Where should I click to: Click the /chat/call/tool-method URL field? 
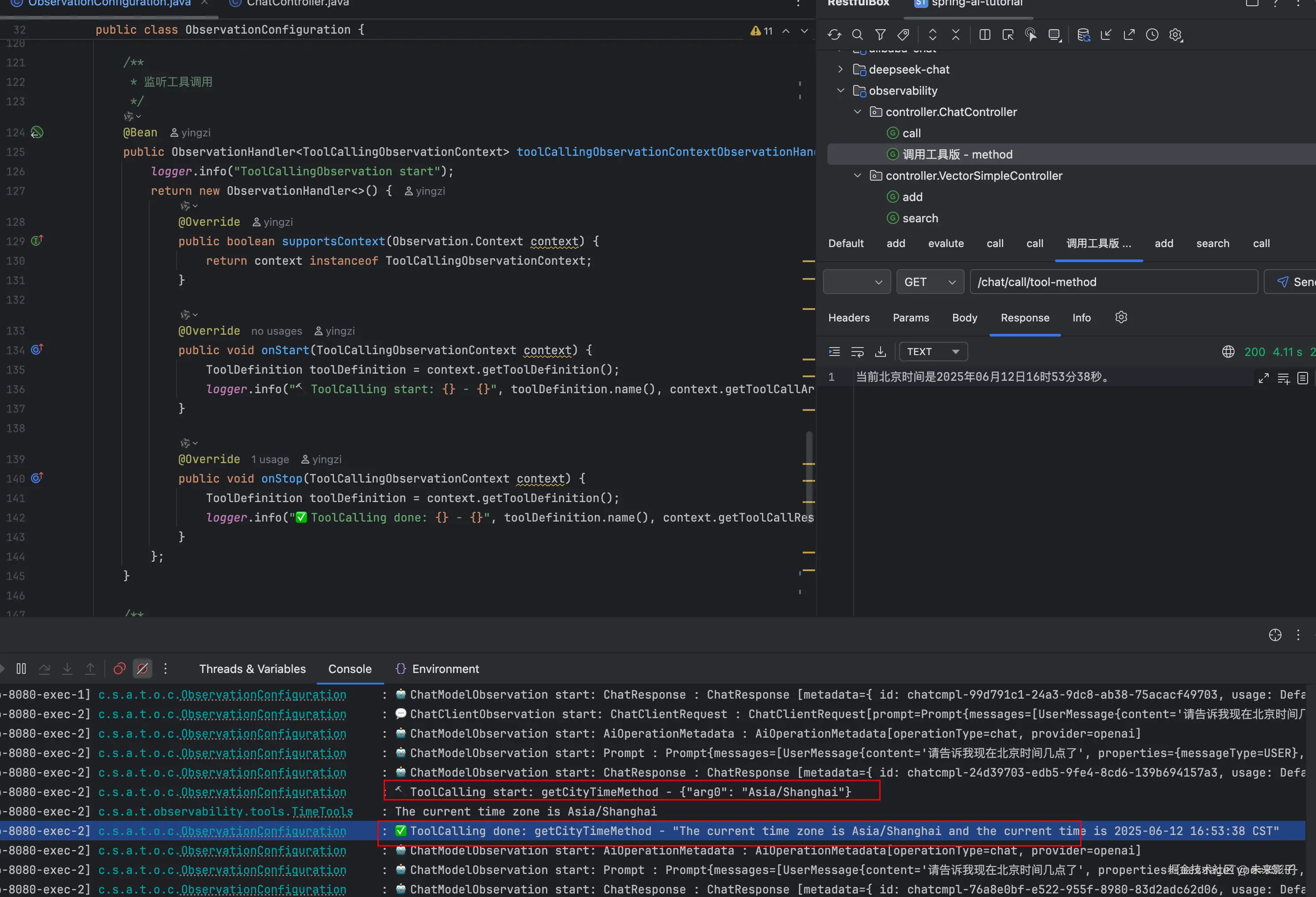pos(1113,282)
